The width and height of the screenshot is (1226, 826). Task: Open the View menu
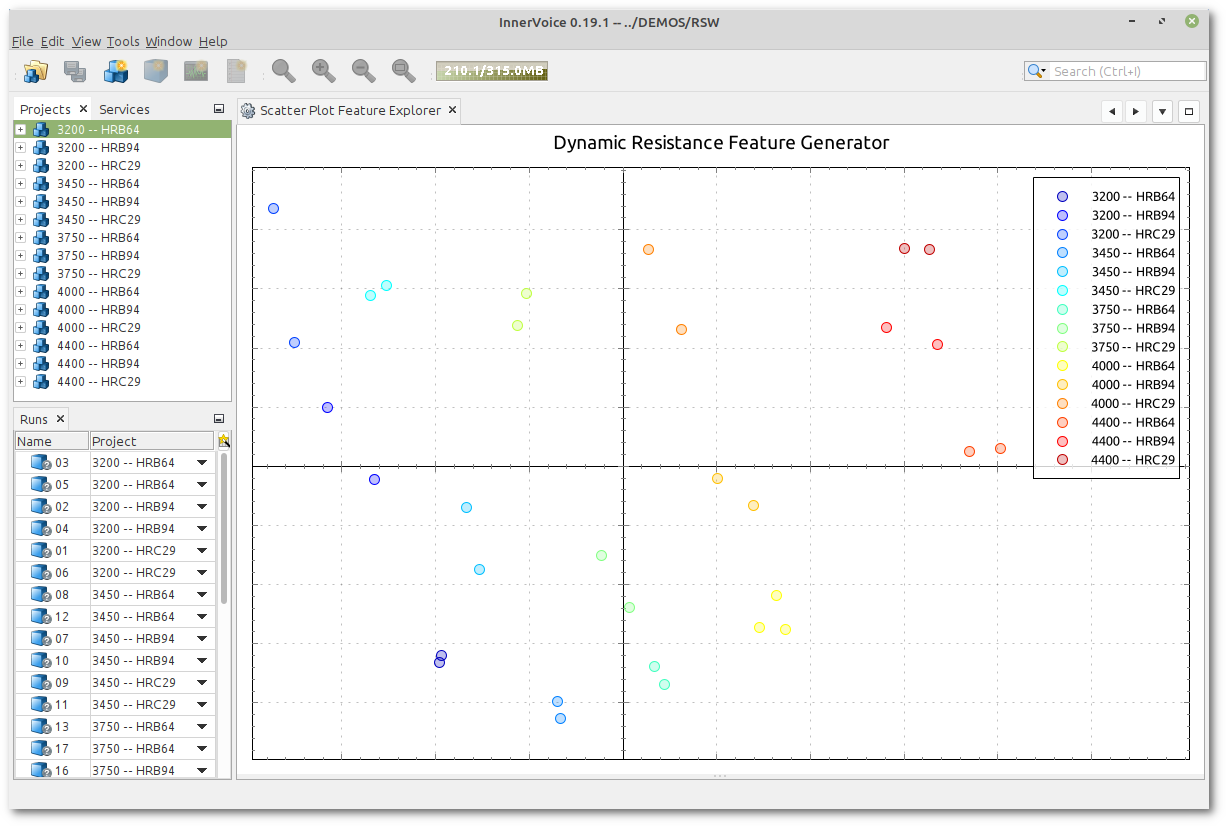pyautogui.click(x=86, y=41)
